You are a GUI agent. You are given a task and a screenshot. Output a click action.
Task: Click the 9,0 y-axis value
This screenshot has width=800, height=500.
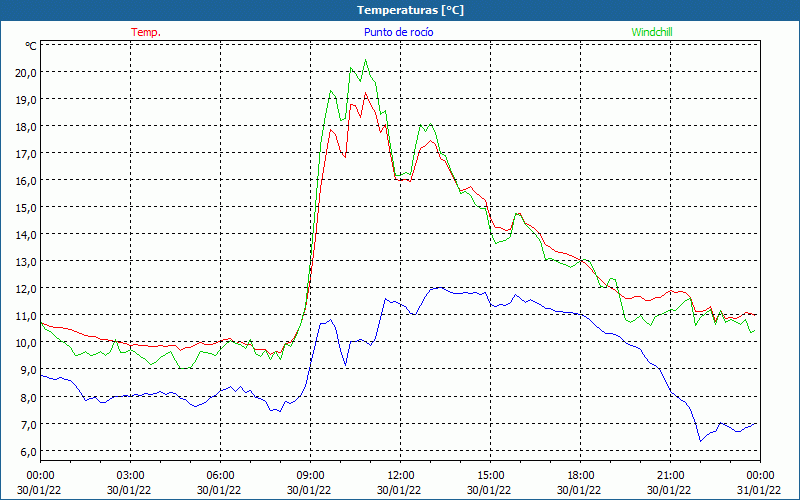(x=29, y=370)
